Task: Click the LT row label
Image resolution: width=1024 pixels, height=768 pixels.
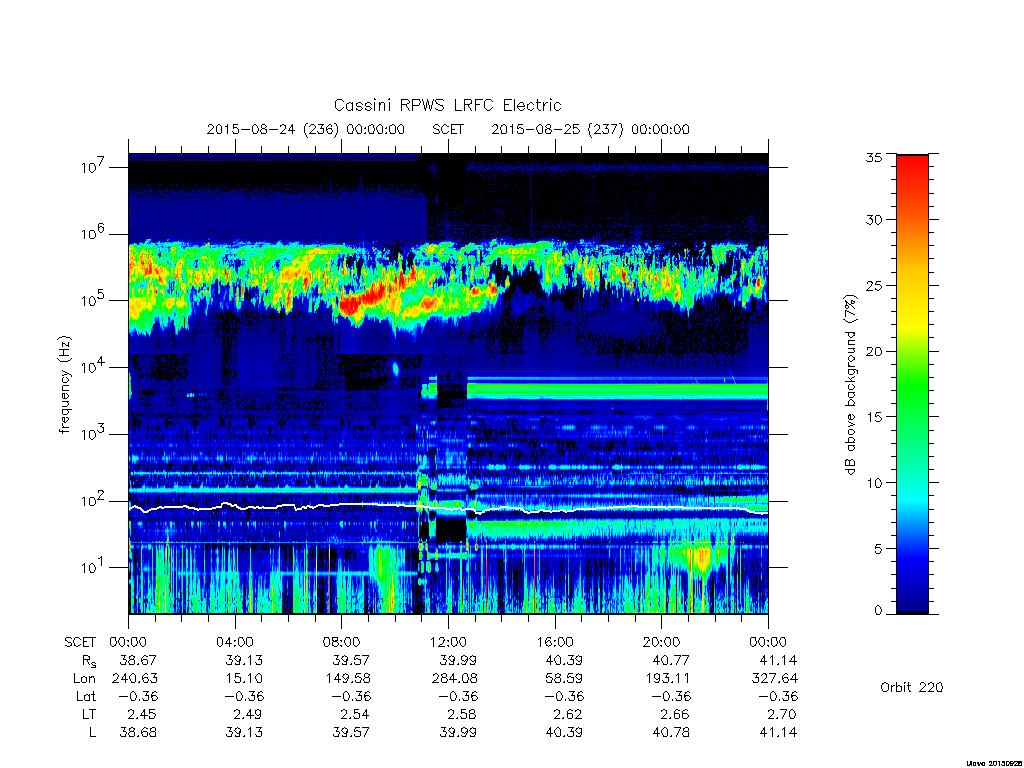Action: point(88,714)
